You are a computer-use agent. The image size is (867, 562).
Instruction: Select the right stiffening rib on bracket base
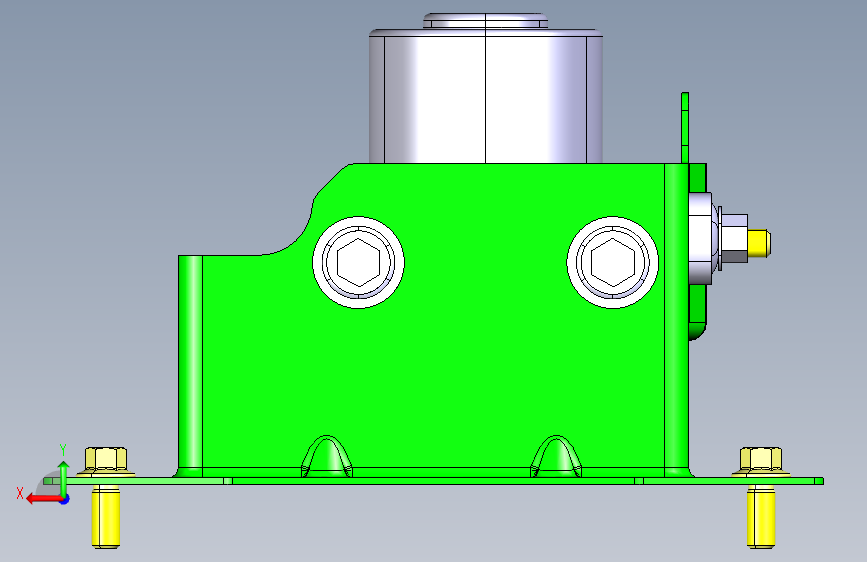point(556,456)
